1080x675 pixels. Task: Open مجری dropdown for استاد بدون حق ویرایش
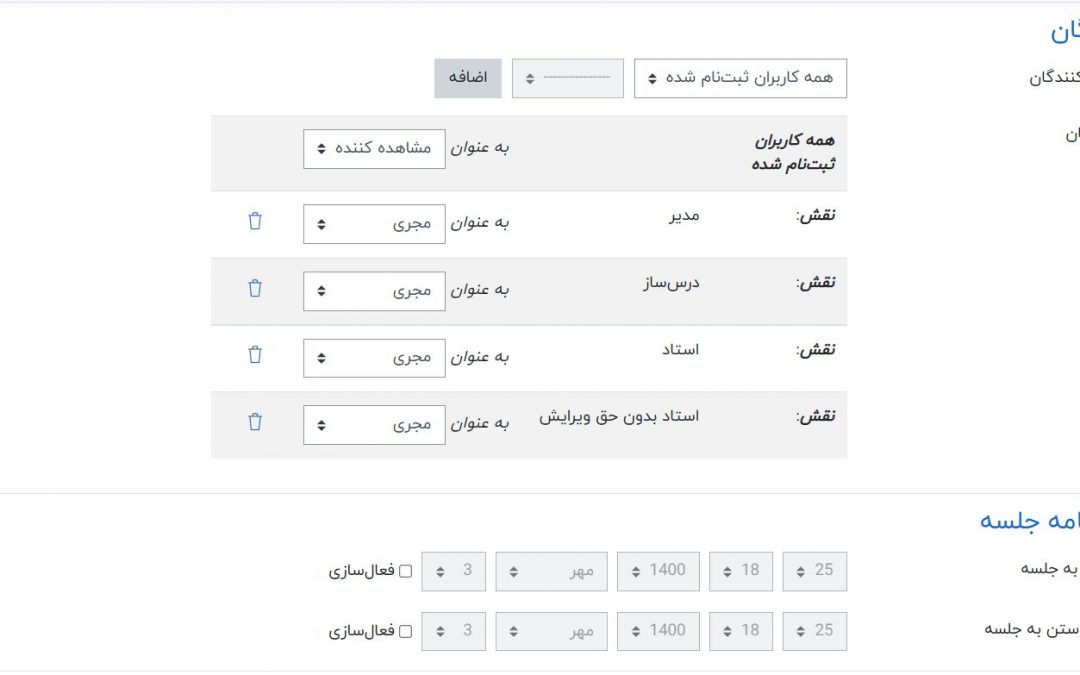pos(374,424)
